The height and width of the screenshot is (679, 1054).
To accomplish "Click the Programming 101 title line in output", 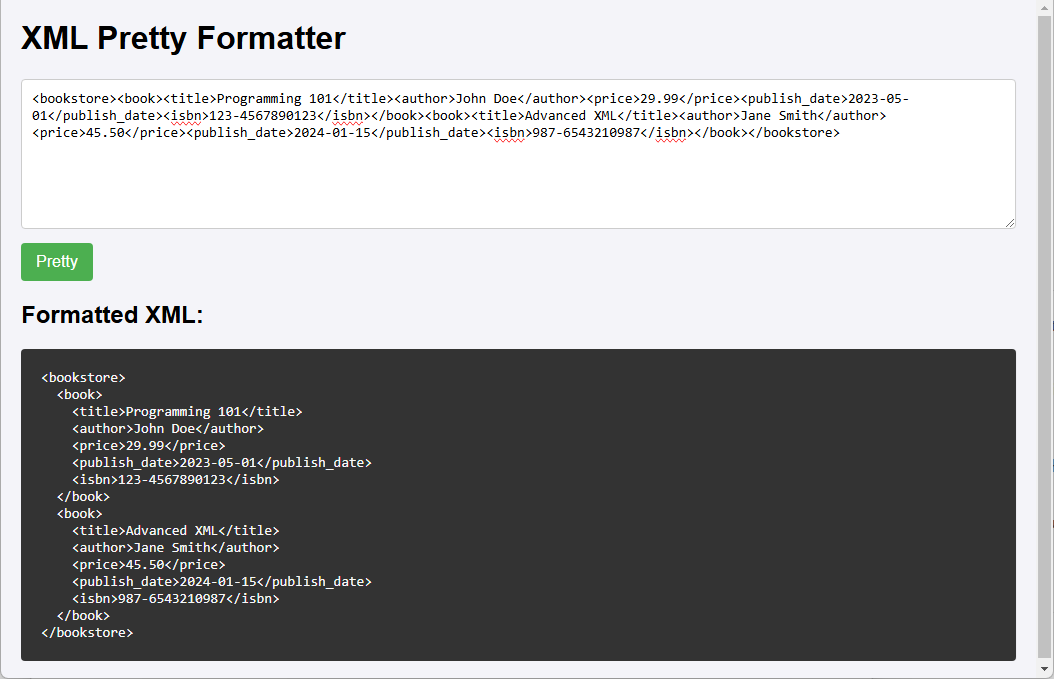I will [187, 411].
